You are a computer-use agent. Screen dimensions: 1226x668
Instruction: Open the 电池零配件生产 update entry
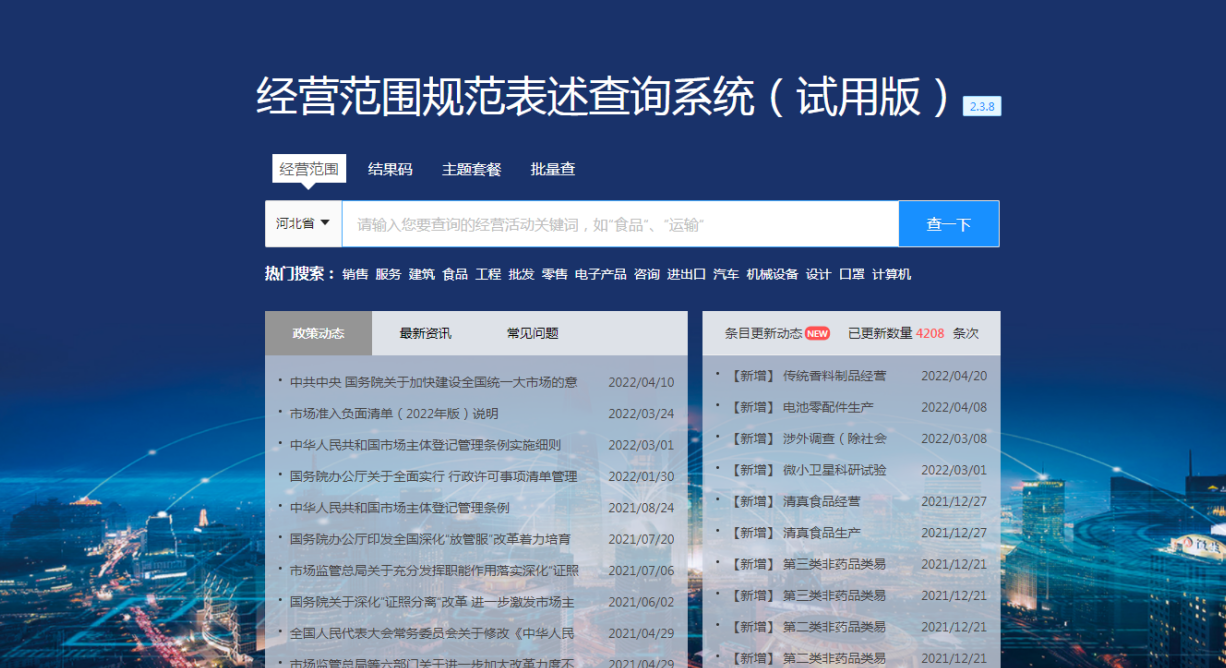tap(828, 407)
